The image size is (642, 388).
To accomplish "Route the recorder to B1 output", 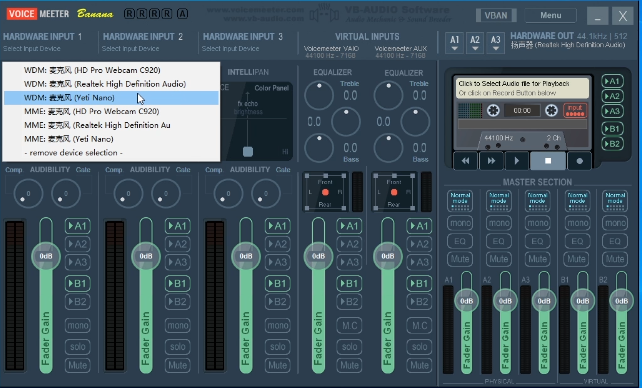I will click(x=612, y=129).
